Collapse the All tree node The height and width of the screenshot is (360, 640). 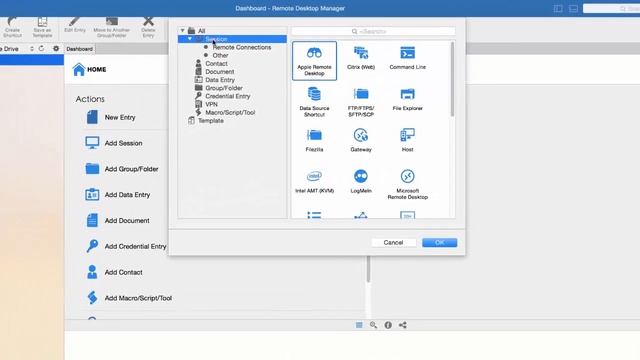click(x=182, y=31)
